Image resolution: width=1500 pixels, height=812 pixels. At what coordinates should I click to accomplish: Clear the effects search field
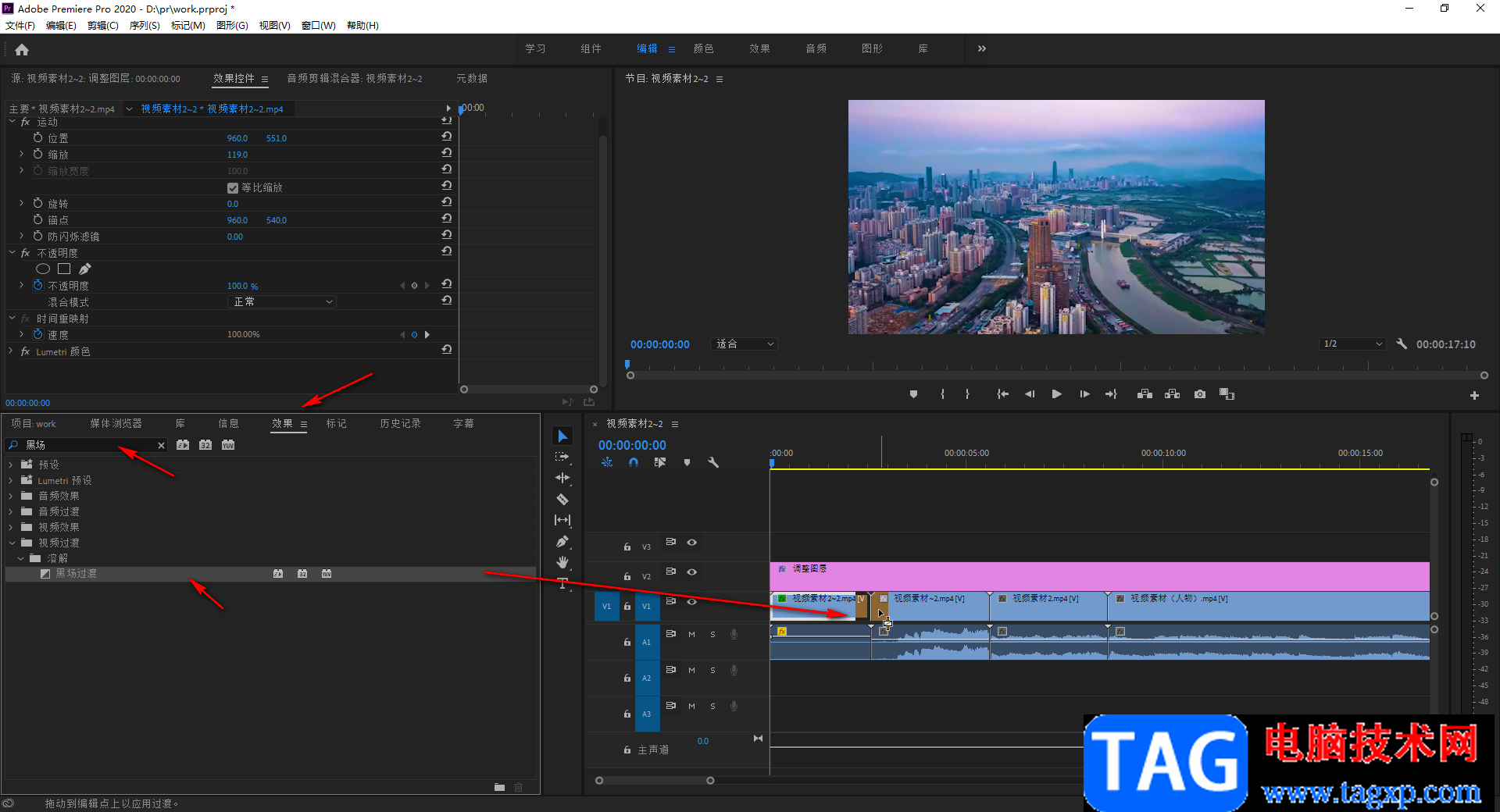coord(161,445)
